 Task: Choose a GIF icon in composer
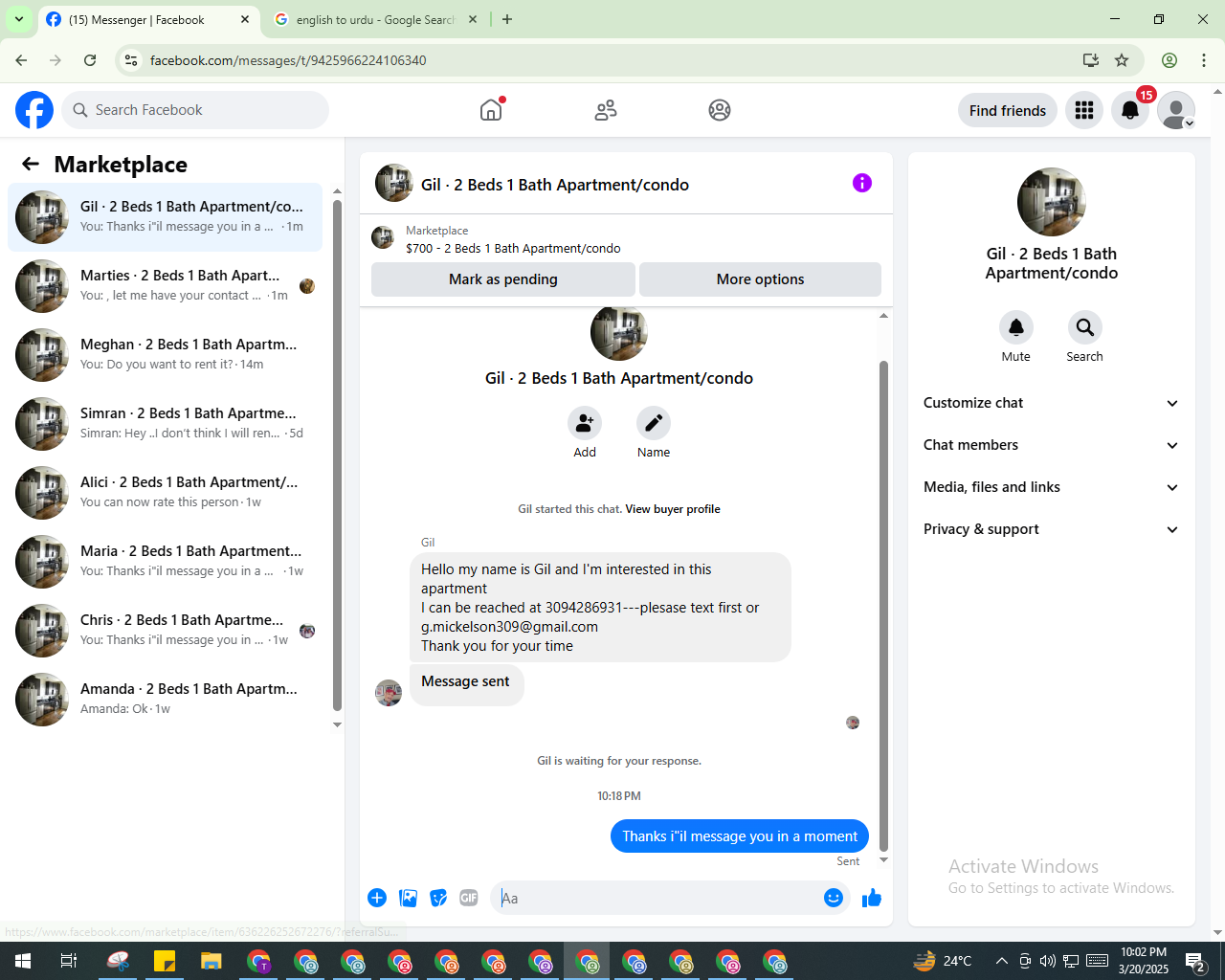tap(469, 898)
